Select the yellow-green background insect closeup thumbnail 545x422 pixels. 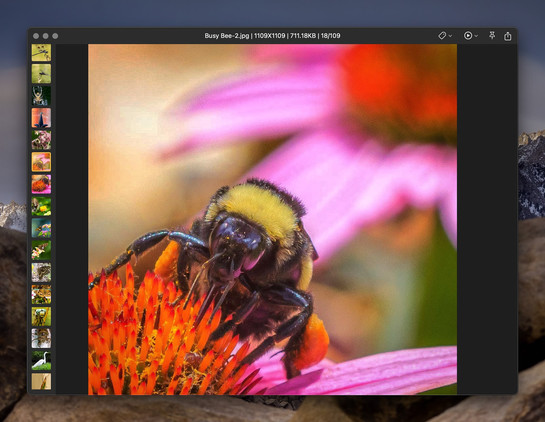point(41,316)
